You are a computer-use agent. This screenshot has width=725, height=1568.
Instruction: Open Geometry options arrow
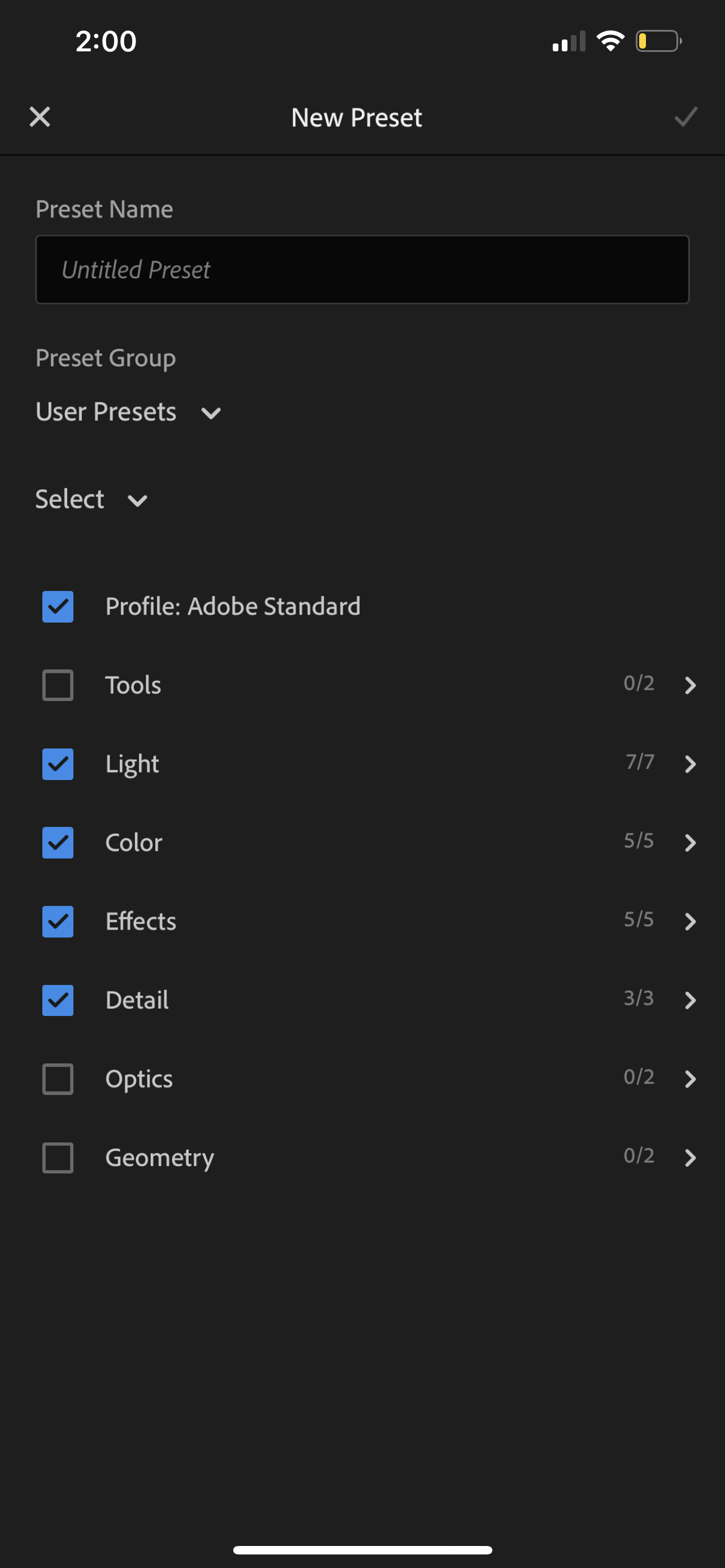point(689,1158)
